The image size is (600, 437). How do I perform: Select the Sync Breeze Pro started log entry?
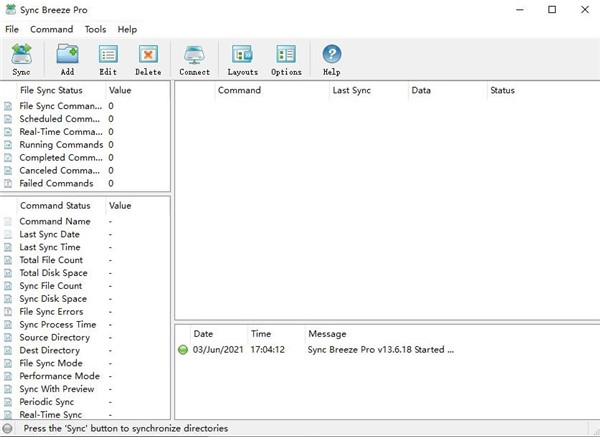381,350
